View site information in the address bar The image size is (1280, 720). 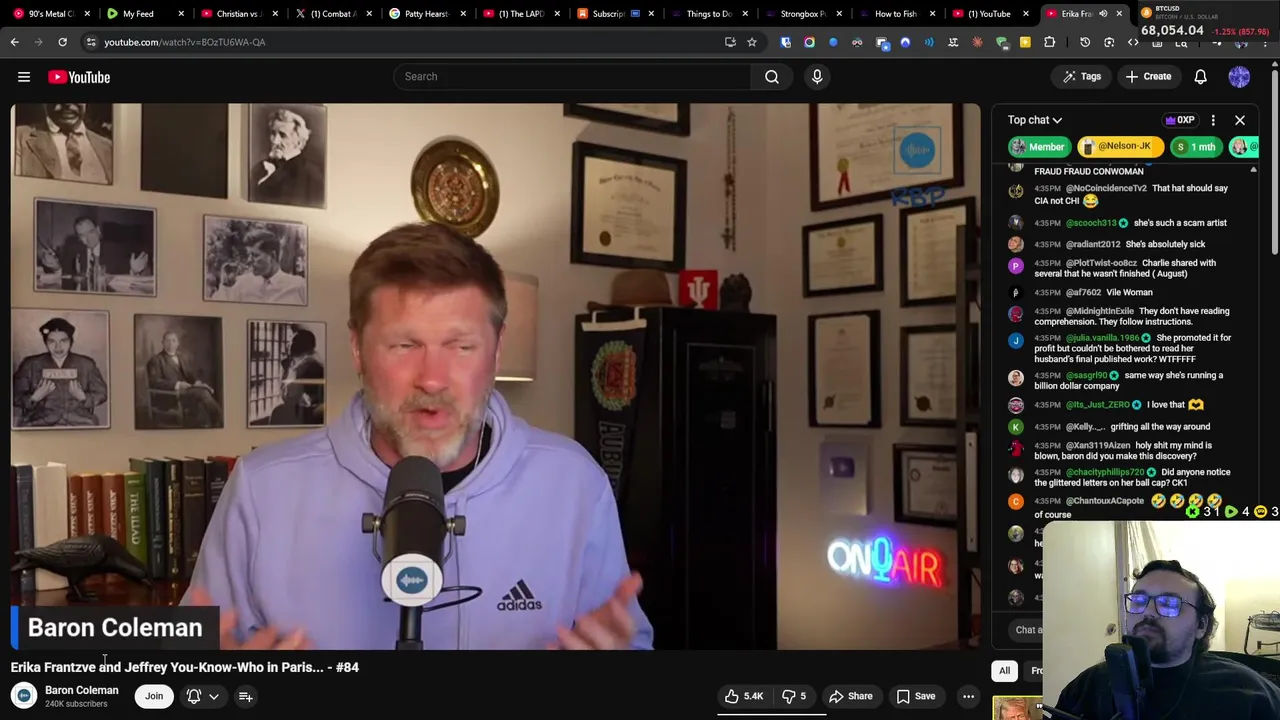point(91,42)
